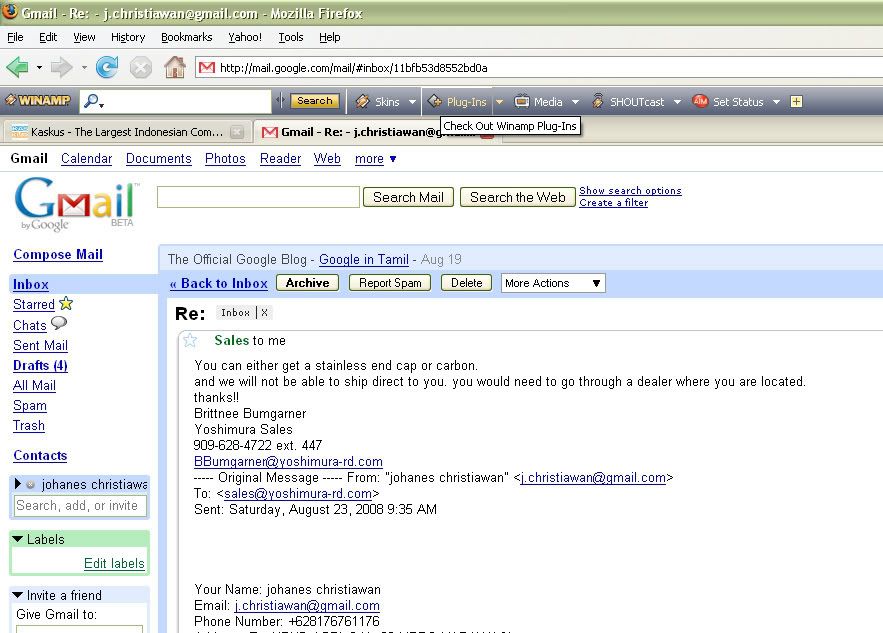
Task: Open the Yahoo! menu
Action: coord(244,37)
